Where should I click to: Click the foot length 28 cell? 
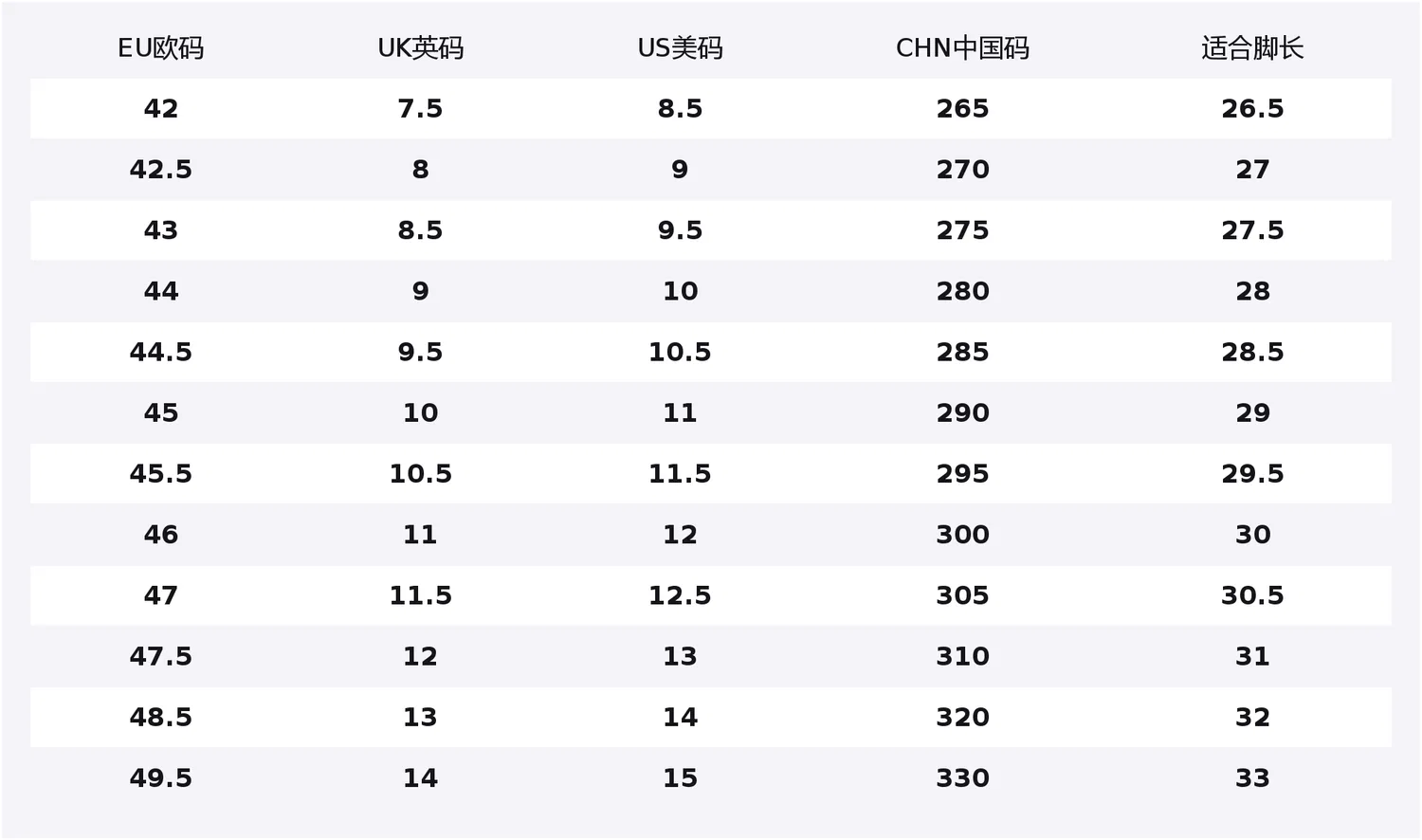(x=1252, y=291)
